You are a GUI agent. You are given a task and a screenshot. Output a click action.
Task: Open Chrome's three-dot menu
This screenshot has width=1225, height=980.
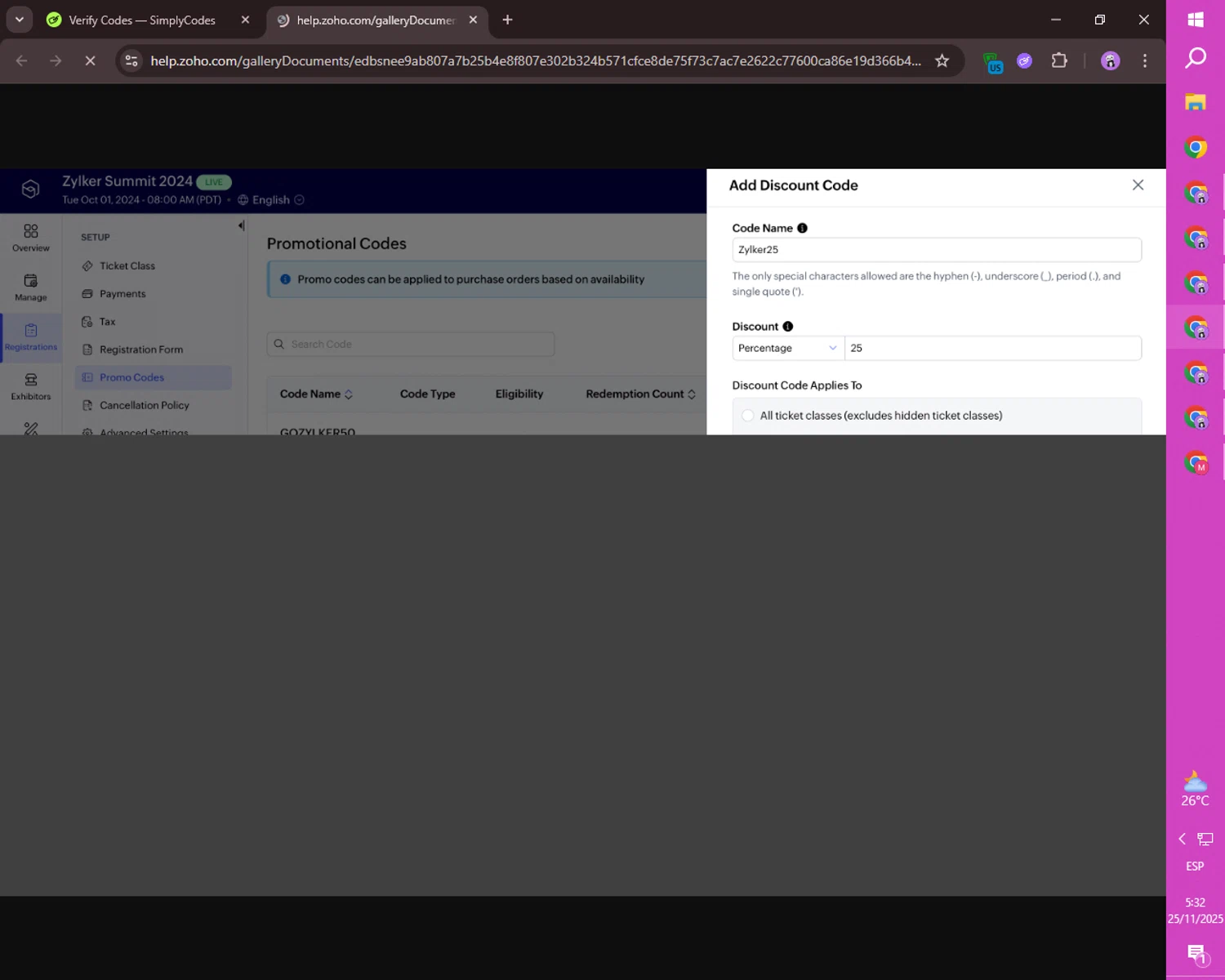point(1145,60)
